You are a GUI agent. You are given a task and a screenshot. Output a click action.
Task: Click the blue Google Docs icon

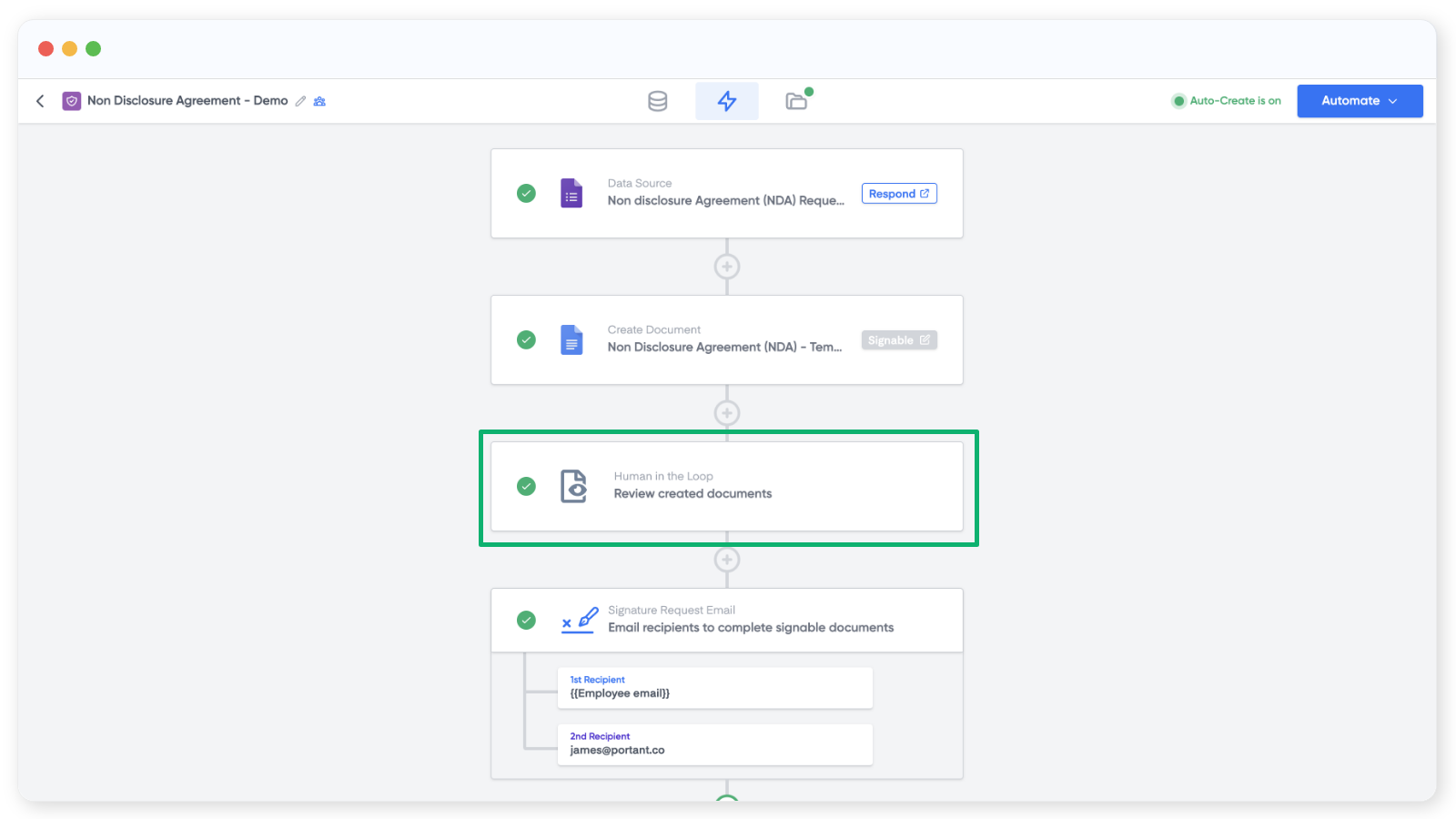coord(571,339)
